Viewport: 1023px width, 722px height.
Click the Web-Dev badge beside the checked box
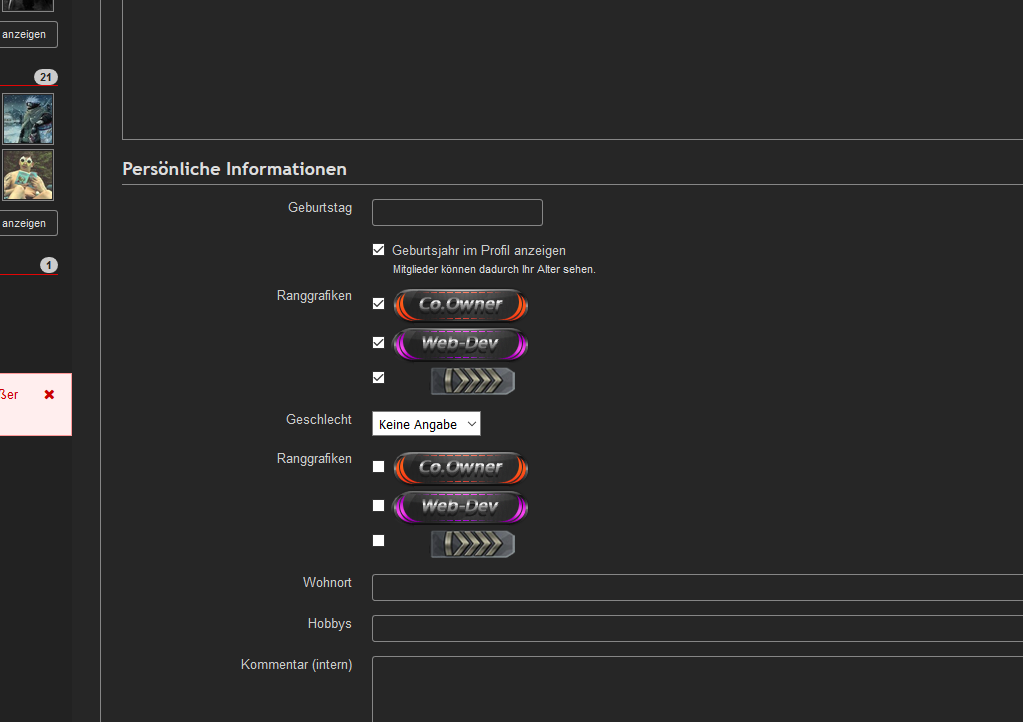click(x=460, y=343)
